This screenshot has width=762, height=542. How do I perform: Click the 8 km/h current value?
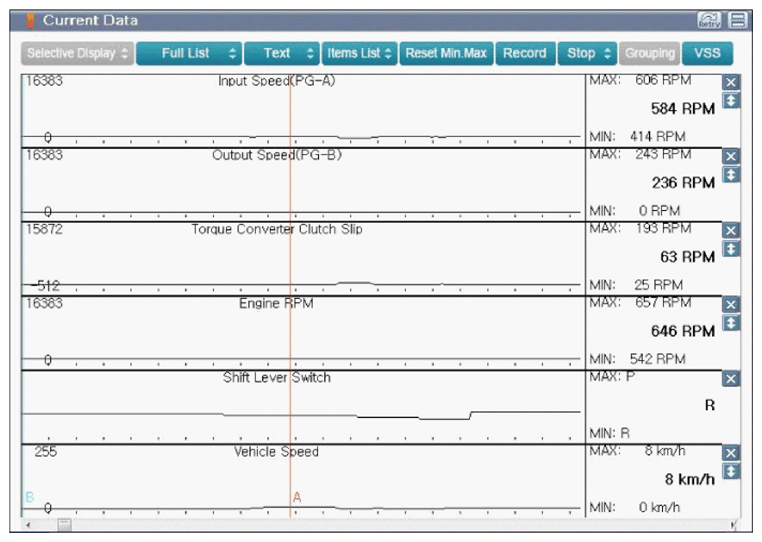click(690, 479)
